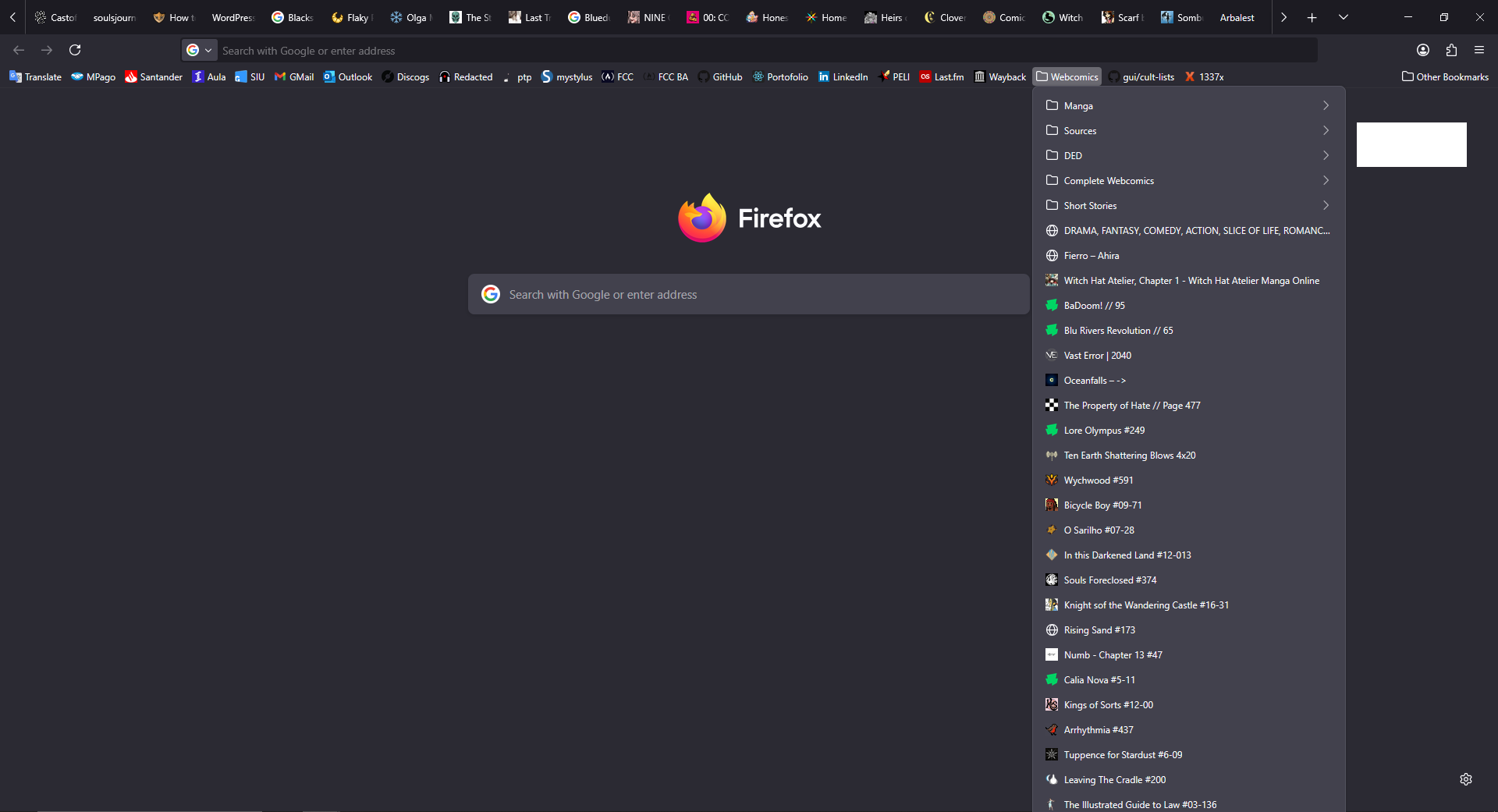Open the MPago bookmark
Viewport: 1498px width, 812px height.
point(94,76)
